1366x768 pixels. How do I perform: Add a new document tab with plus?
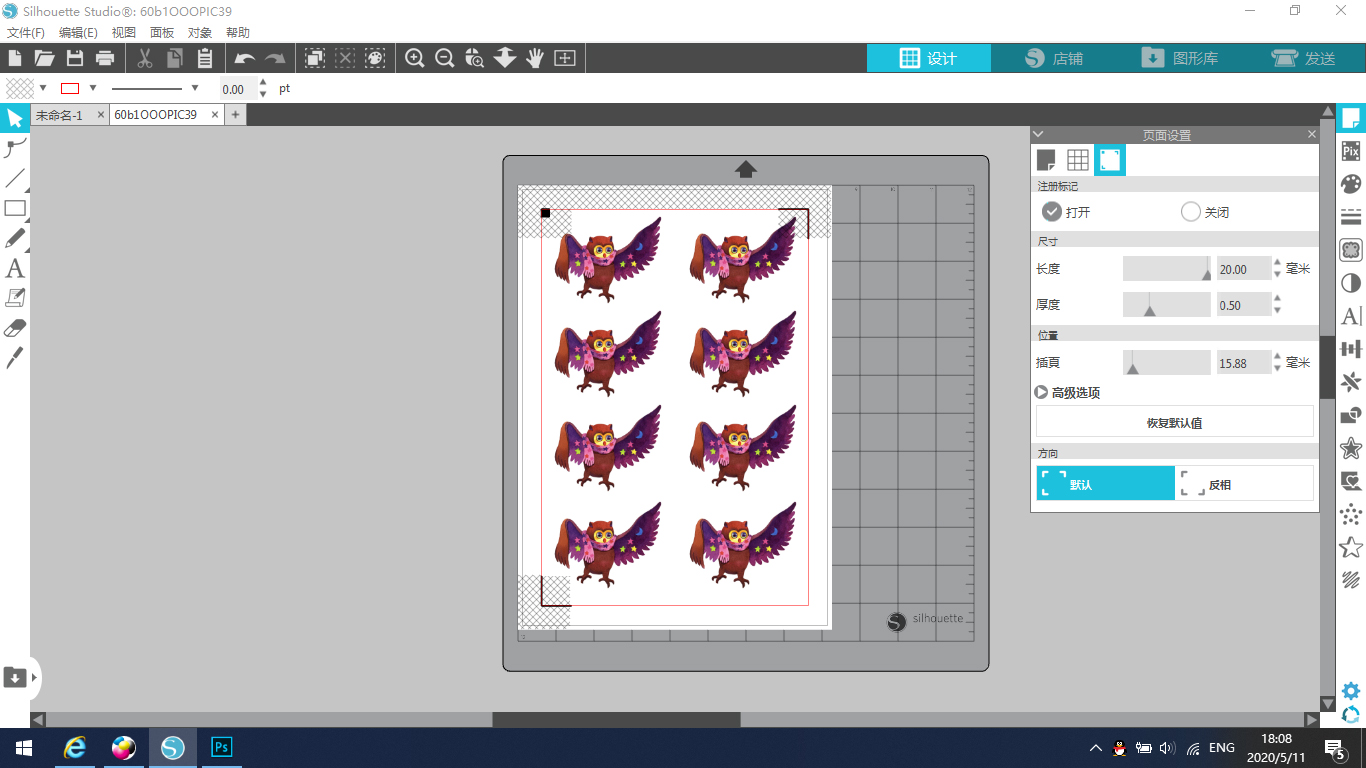pyautogui.click(x=236, y=115)
